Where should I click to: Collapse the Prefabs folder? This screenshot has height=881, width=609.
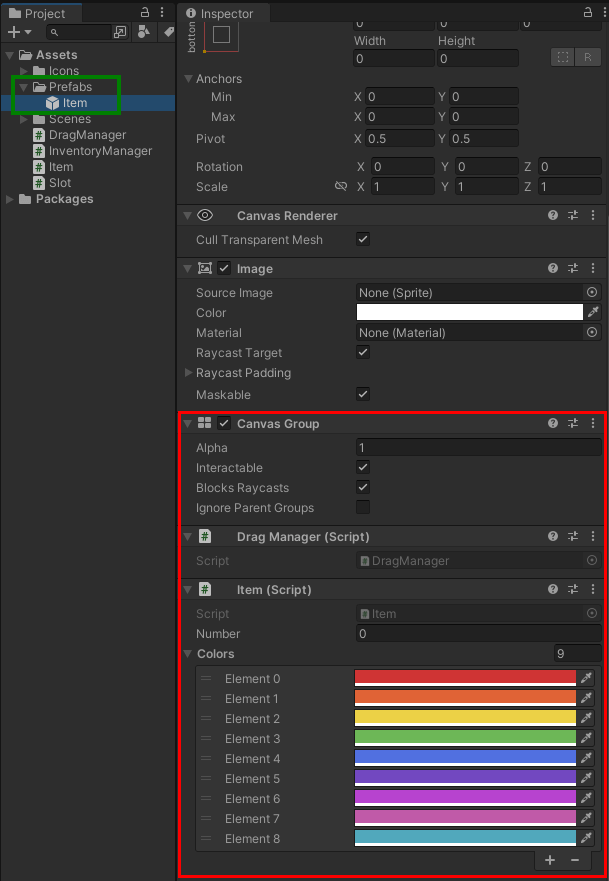24,87
